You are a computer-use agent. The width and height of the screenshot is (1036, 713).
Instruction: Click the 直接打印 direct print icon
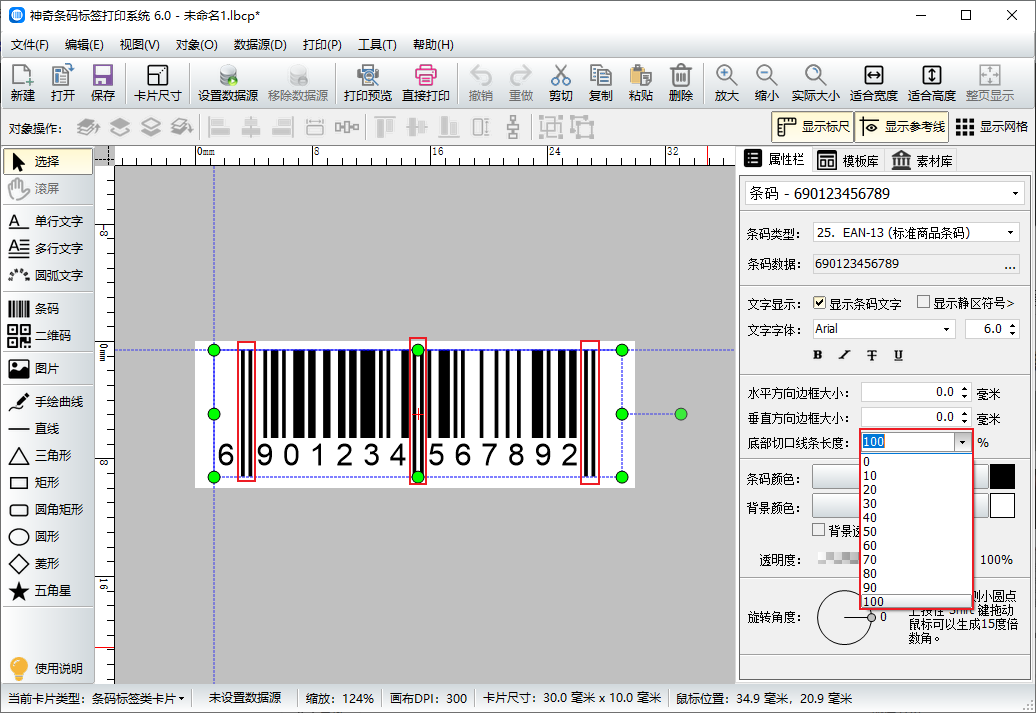click(425, 83)
